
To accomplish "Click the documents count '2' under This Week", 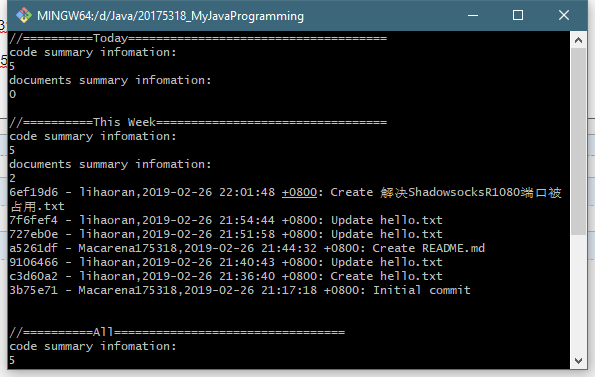I will [x=13, y=178].
